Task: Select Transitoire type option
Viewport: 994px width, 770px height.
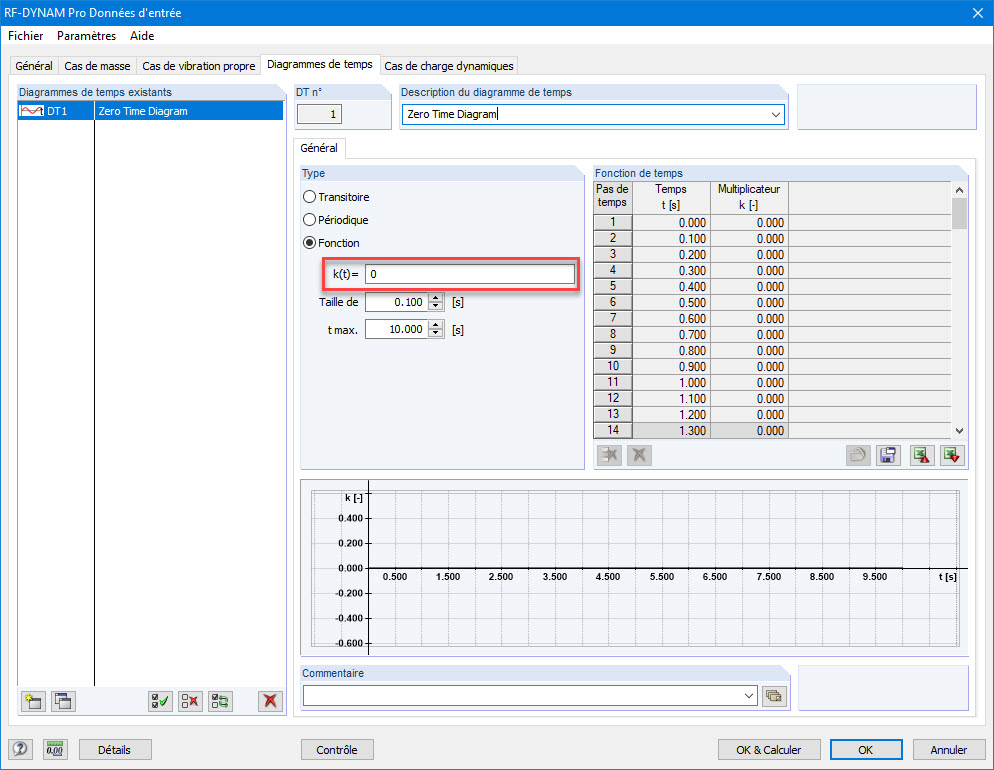Action: pos(309,197)
